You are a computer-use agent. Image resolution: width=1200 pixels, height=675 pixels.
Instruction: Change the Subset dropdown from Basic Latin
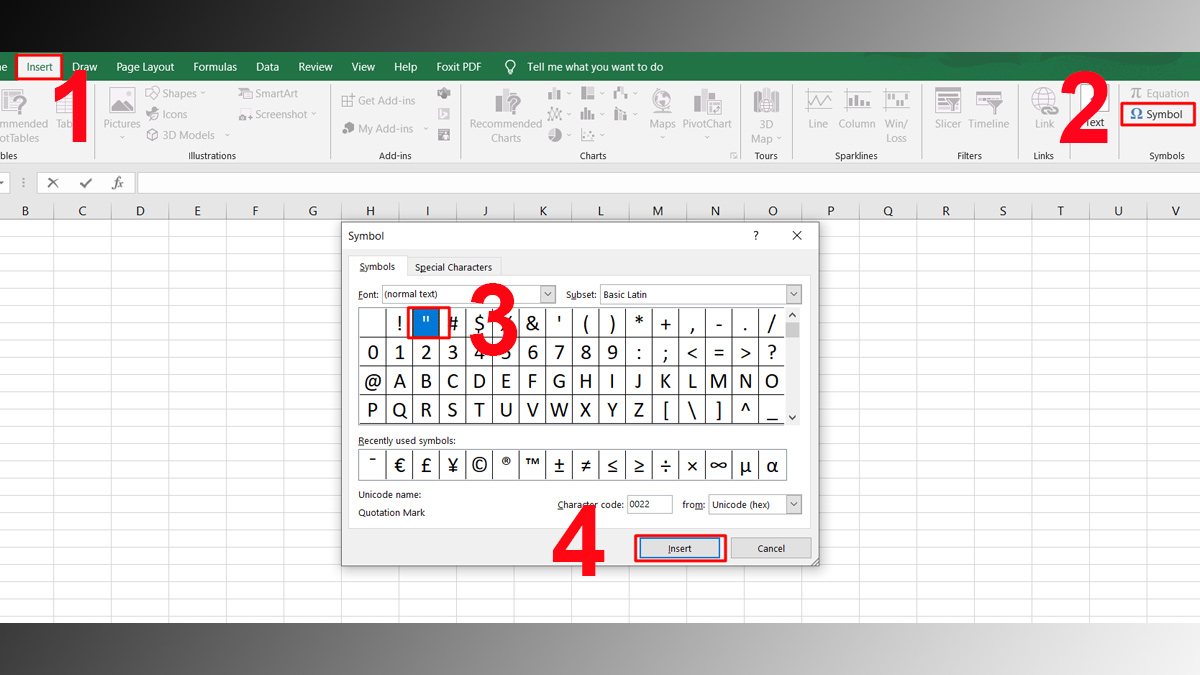[792, 293]
